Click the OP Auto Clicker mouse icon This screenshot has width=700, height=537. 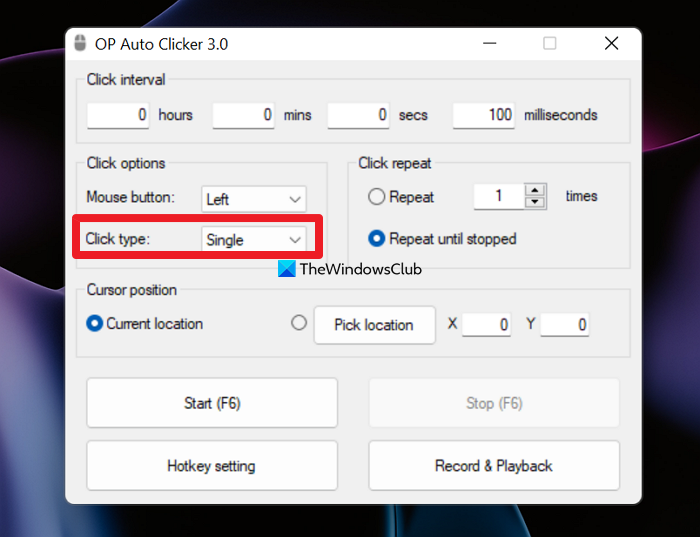(81, 44)
